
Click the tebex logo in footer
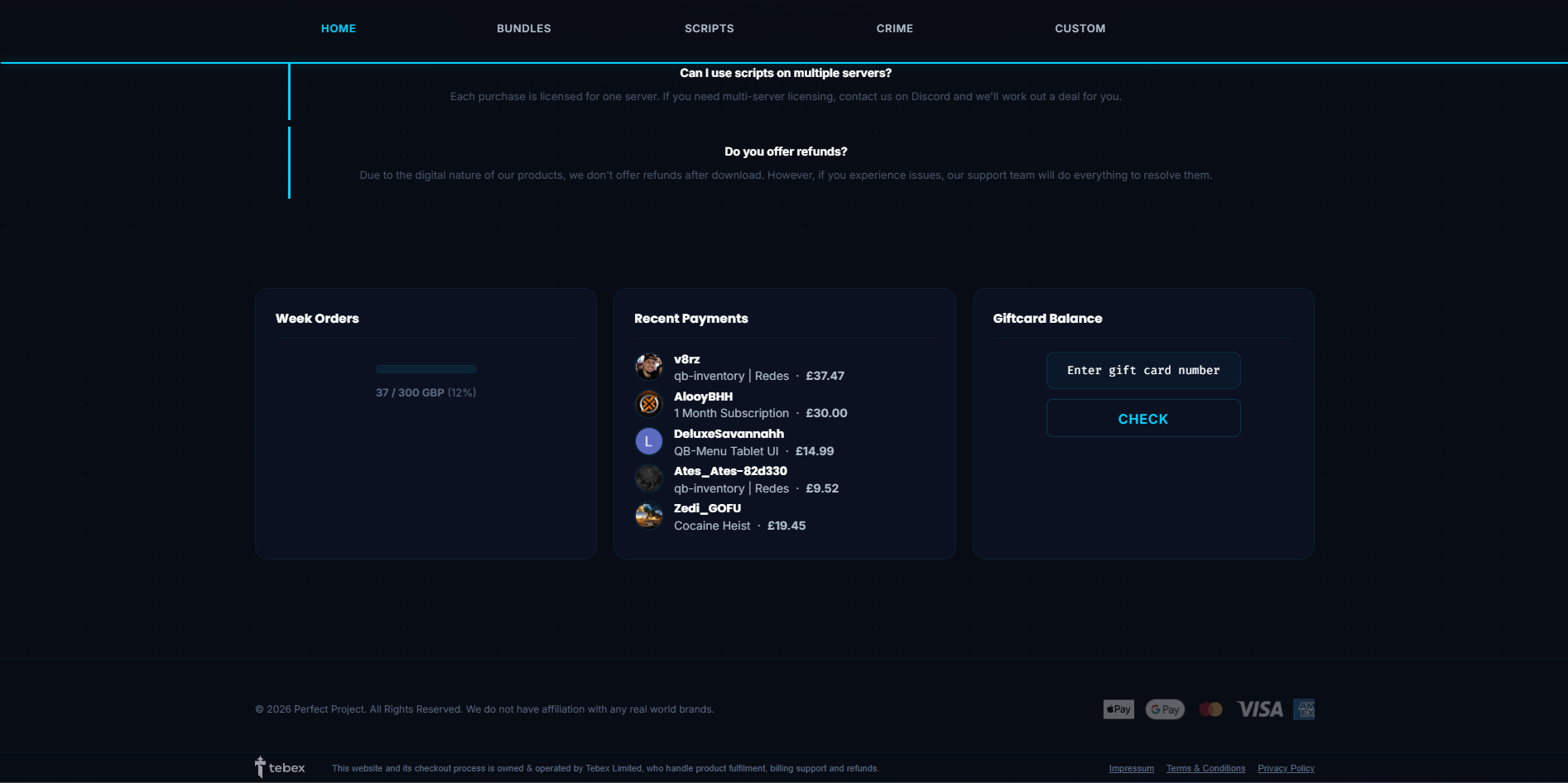tap(280, 767)
